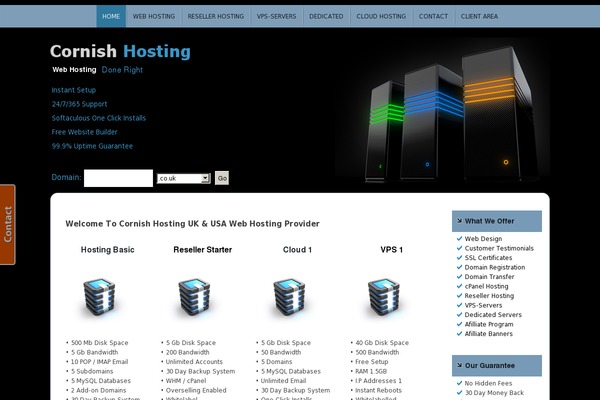Open Domain Transfer link

coord(489,276)
